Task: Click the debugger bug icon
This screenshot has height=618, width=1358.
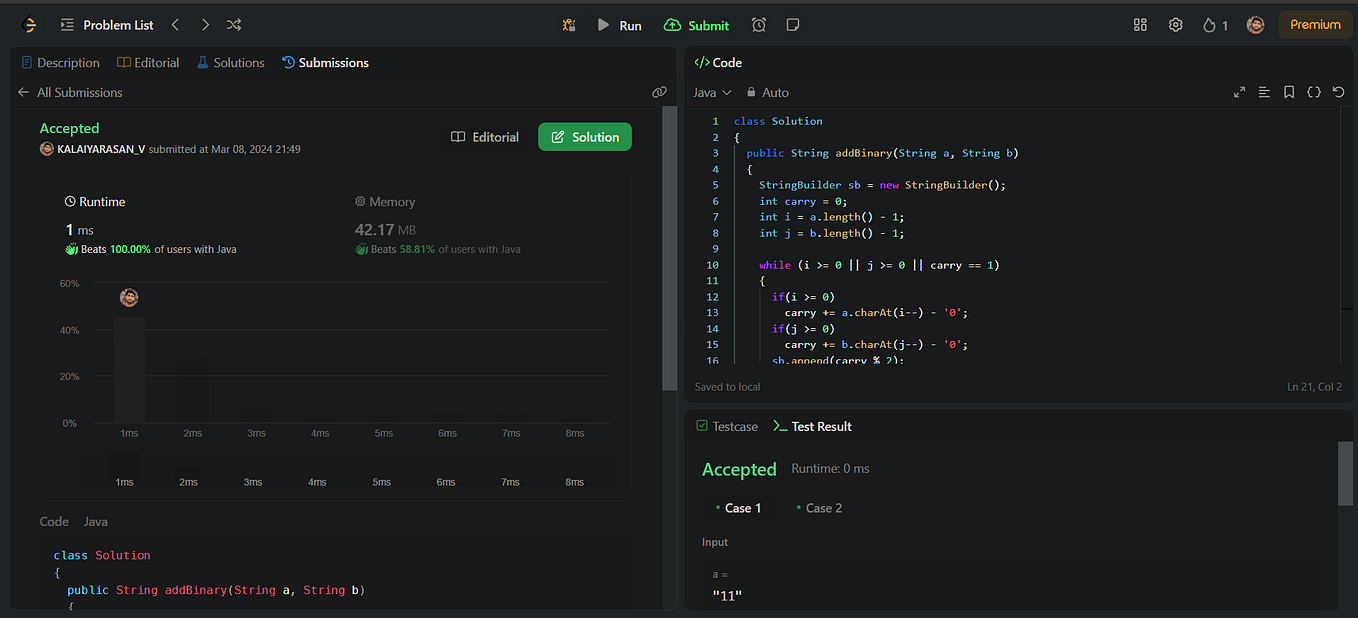Action: pos(569,25)
